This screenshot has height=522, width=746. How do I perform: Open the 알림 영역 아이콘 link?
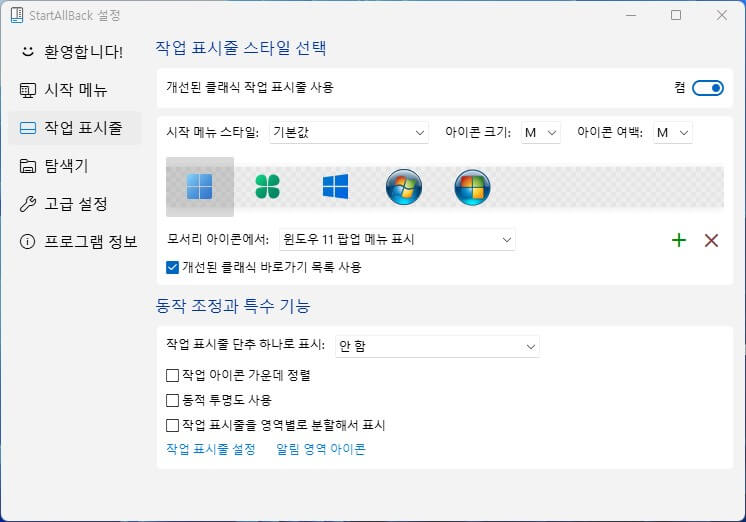[x=321, y=449]
